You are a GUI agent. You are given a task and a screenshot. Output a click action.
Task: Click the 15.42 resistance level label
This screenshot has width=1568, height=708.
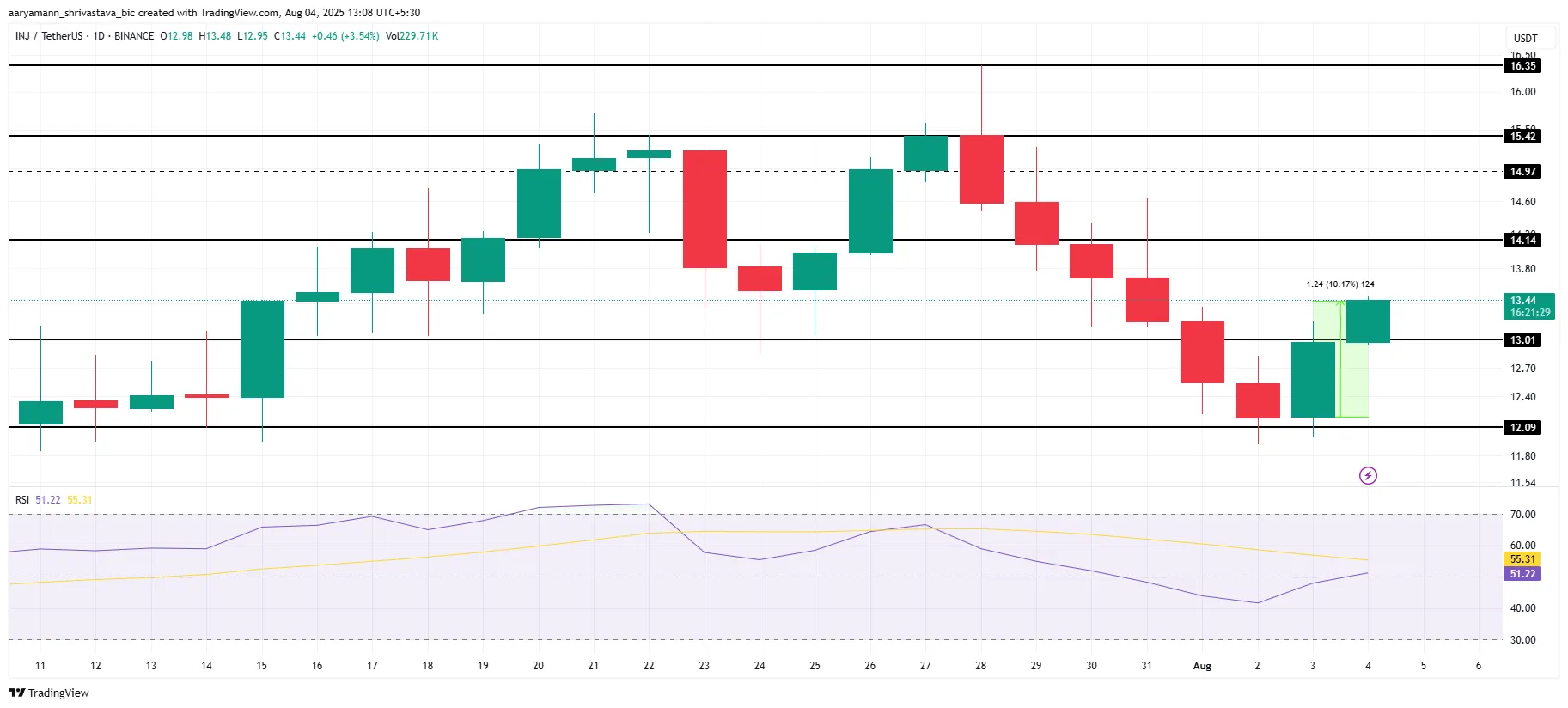[x=1522, y=136]
